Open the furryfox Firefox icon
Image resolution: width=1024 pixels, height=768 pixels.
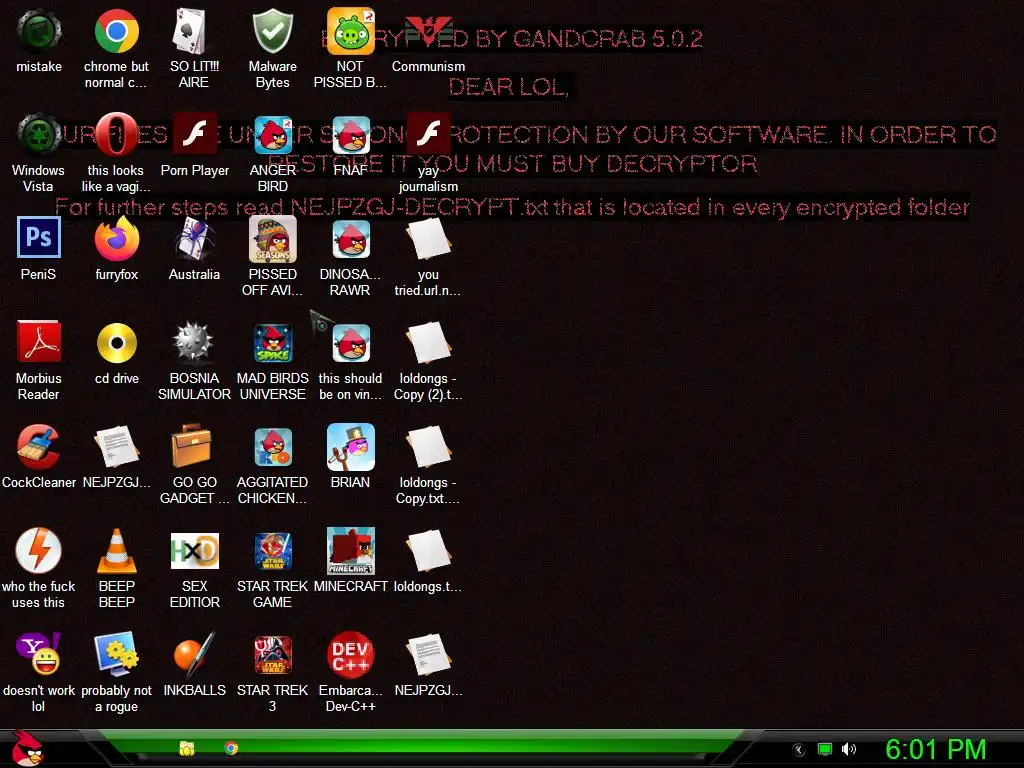coord(116,238)
